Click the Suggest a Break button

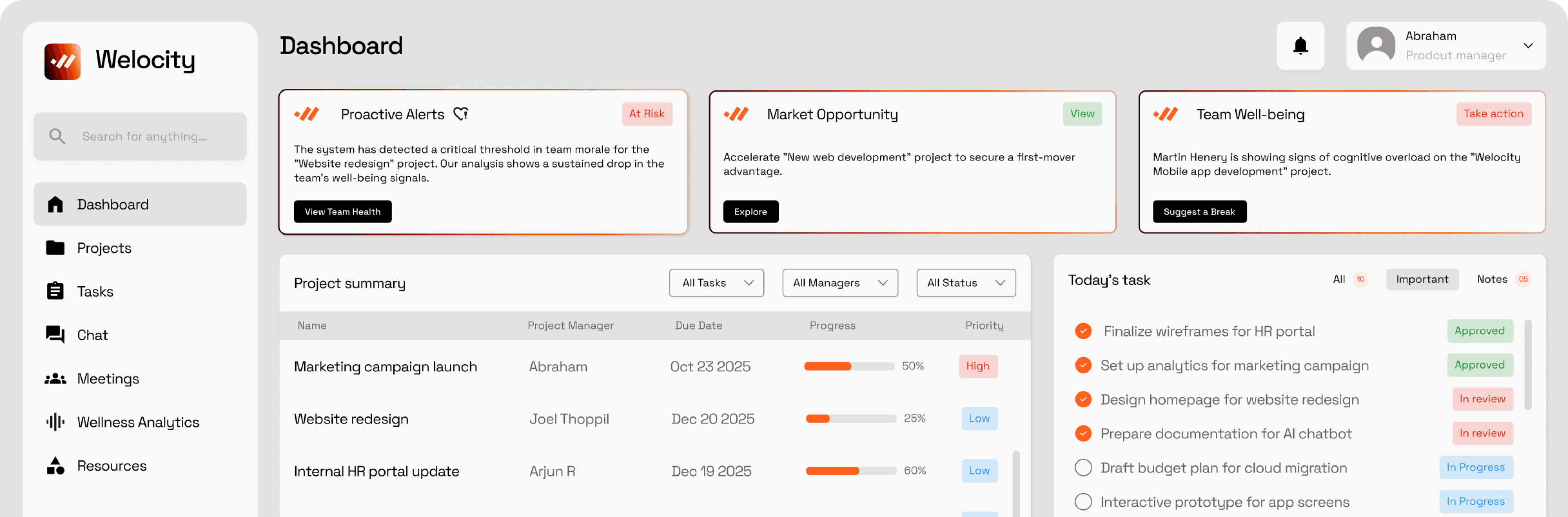coord(1198,211)
